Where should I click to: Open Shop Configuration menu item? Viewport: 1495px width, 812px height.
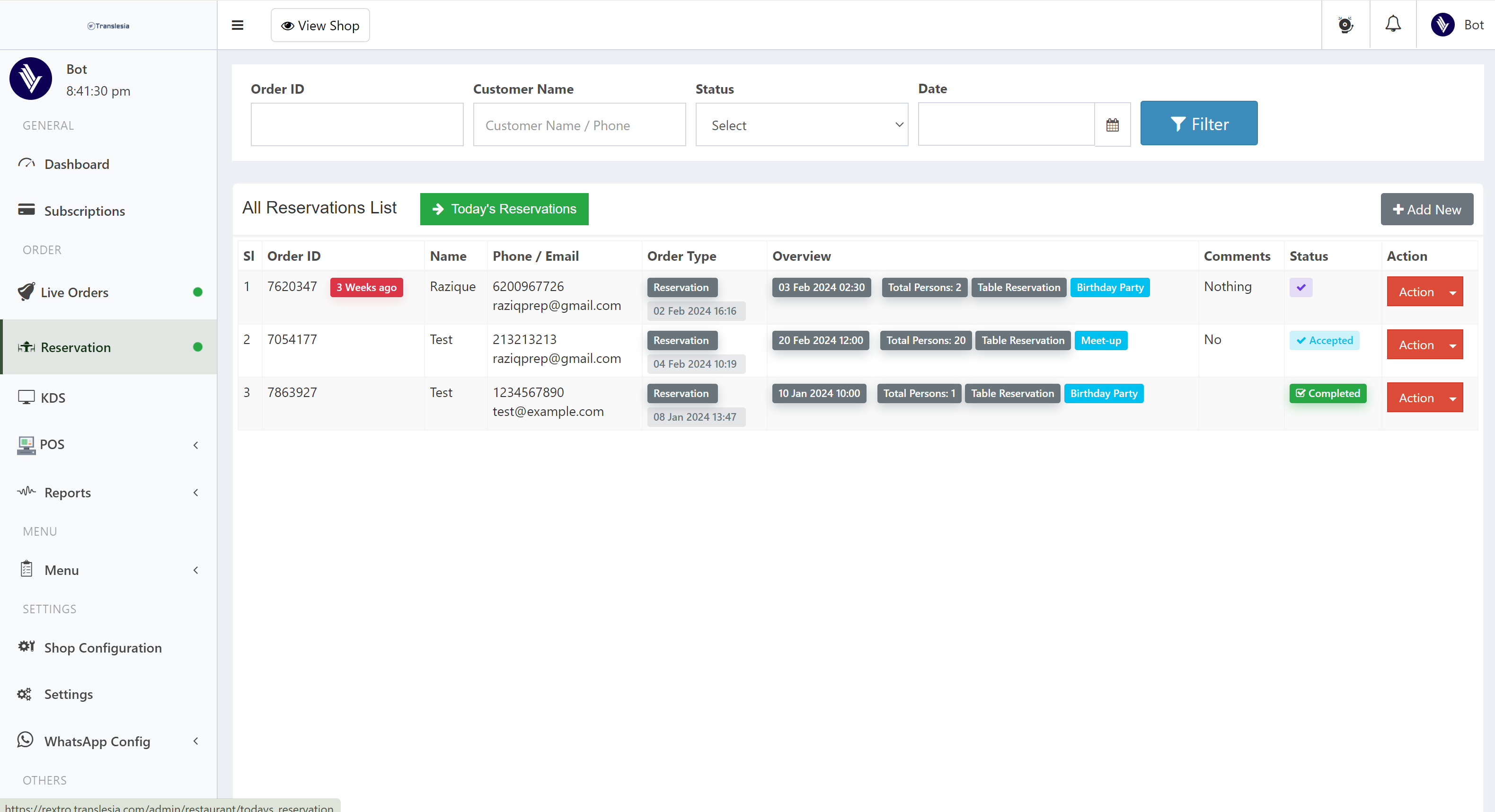tap(103, 648)
